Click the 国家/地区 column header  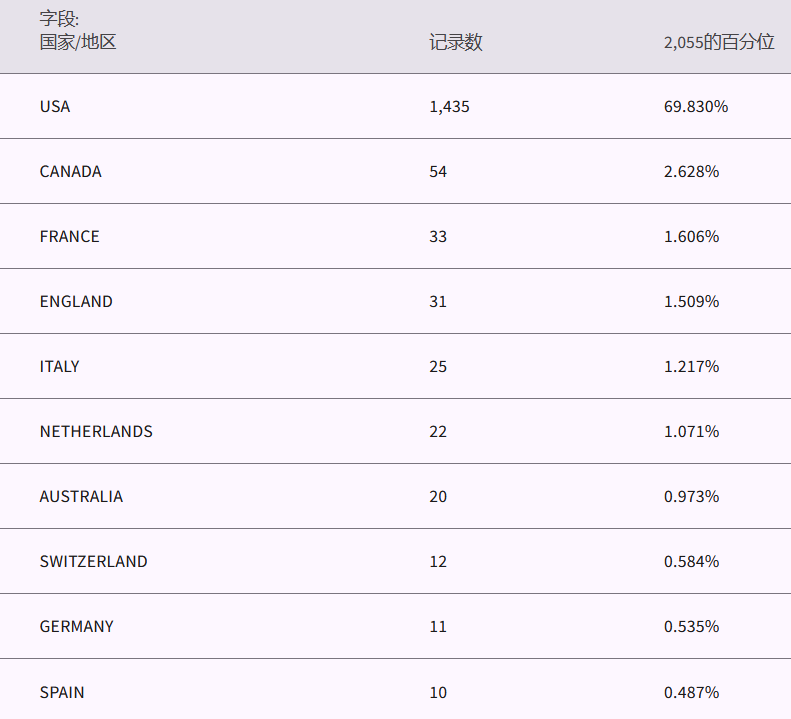tap(78, 42)
